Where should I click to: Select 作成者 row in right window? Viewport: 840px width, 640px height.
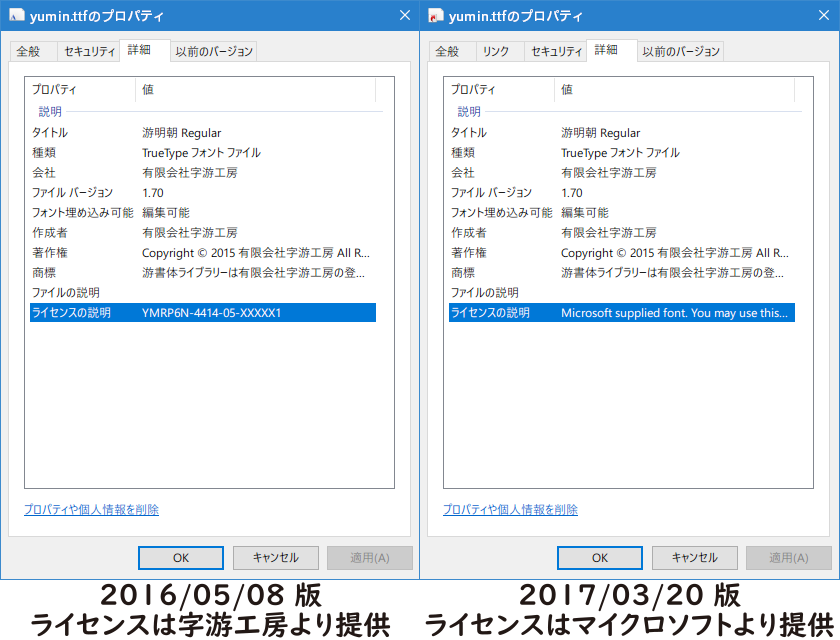click(622, 232)
